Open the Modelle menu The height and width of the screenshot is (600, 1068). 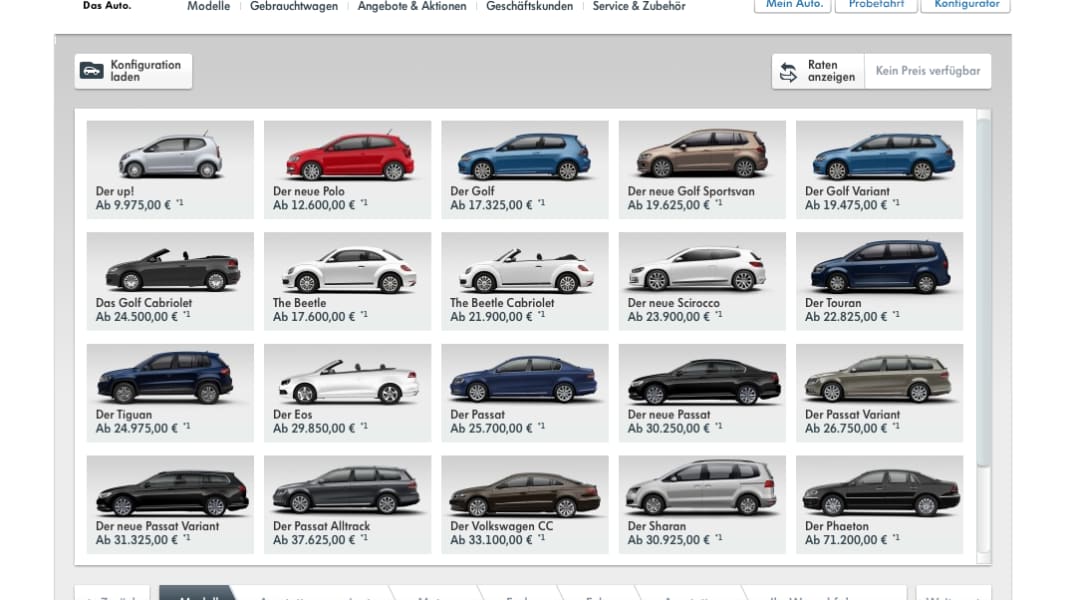click(x=208, y=6)
